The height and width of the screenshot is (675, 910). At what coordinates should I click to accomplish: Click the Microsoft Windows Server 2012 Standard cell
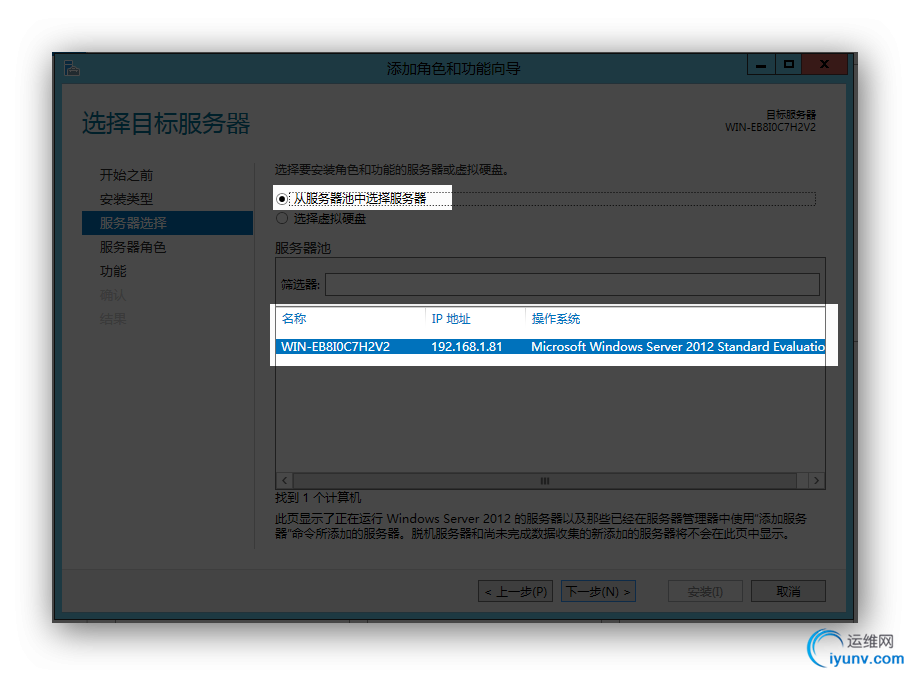point(677,346)
